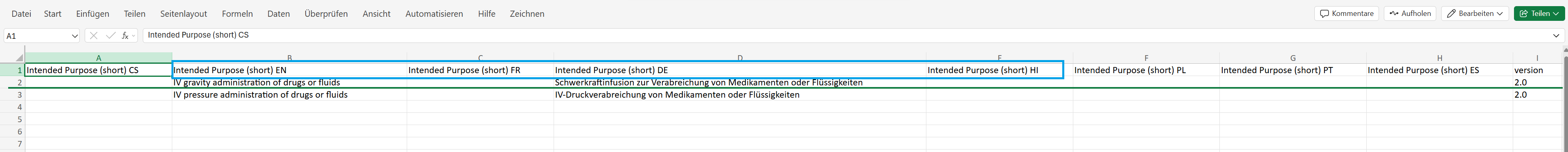Viewport: 1568px width, 152px height.
Task: Open Kommentare comments pane
Action: 1346,13
